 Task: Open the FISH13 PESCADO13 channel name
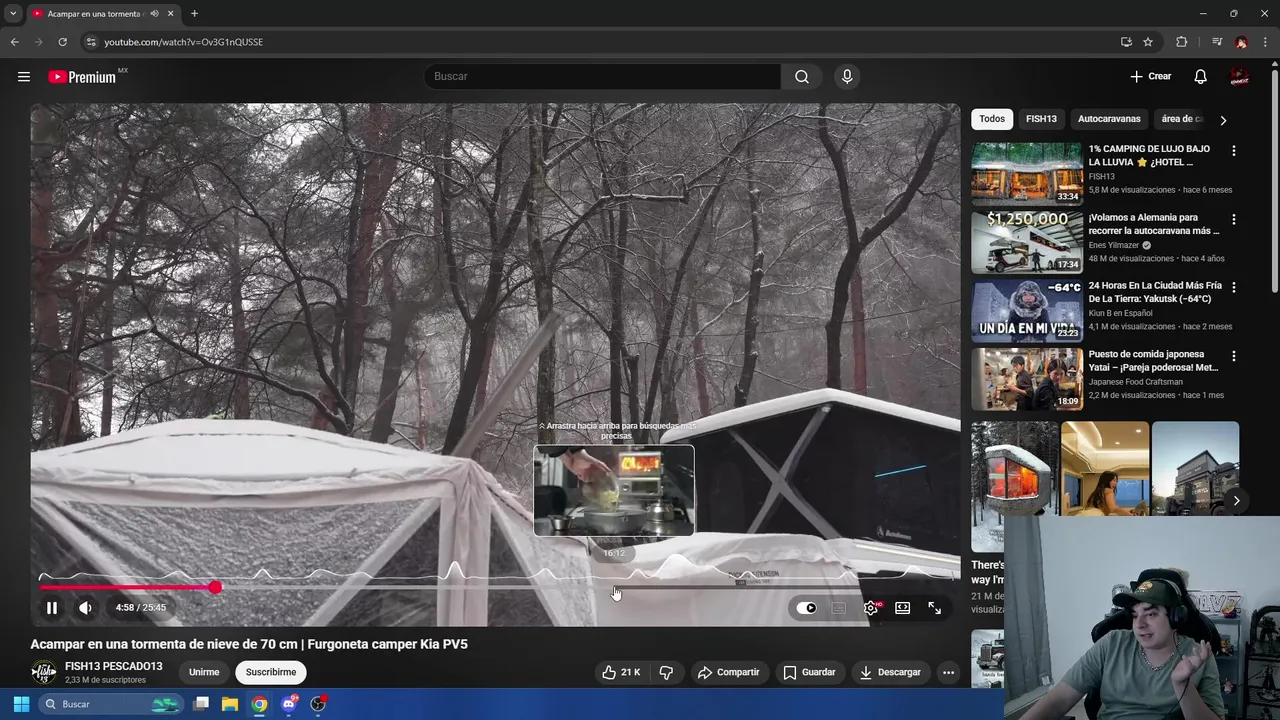pos(113,666)
